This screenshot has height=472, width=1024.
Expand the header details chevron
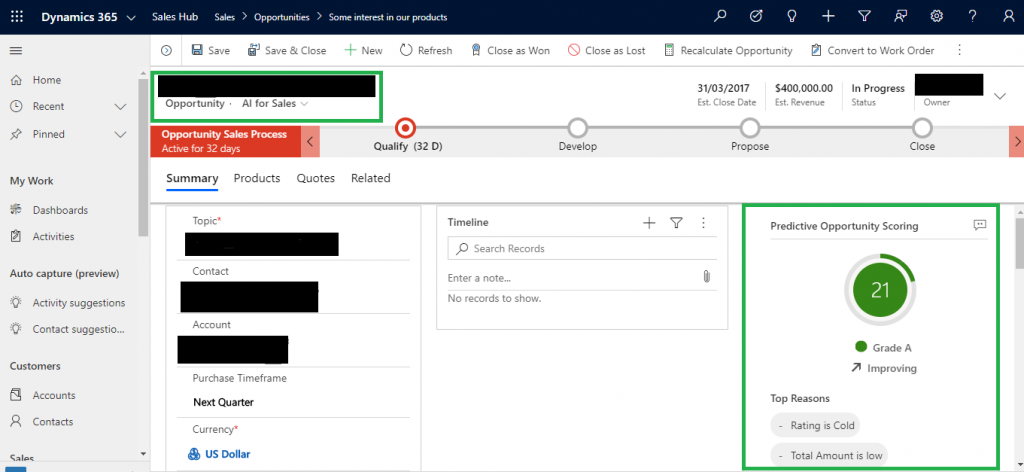click(1000, 96)
